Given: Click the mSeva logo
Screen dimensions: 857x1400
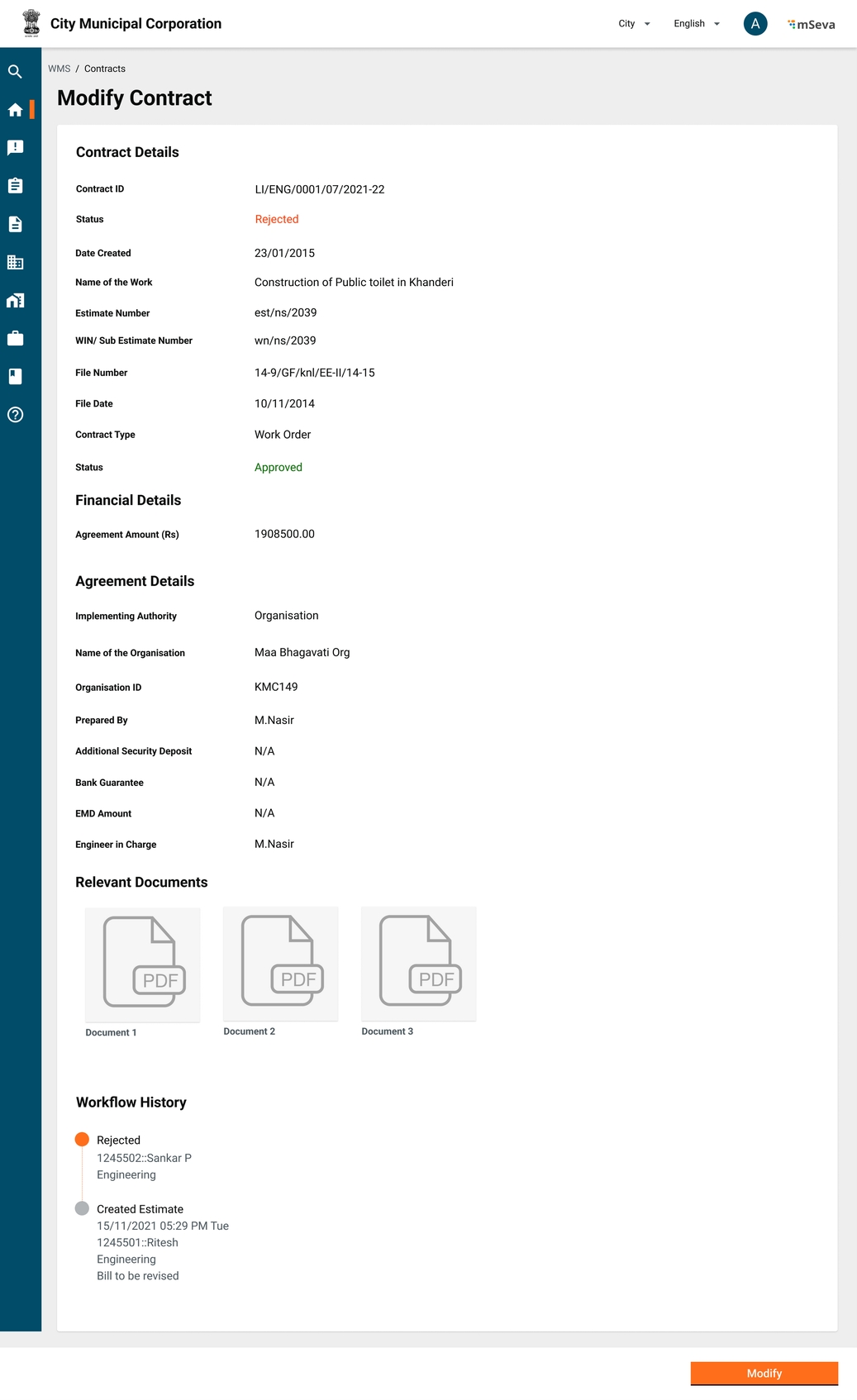Looking at the screenshot, I should (x=812, y=25).
